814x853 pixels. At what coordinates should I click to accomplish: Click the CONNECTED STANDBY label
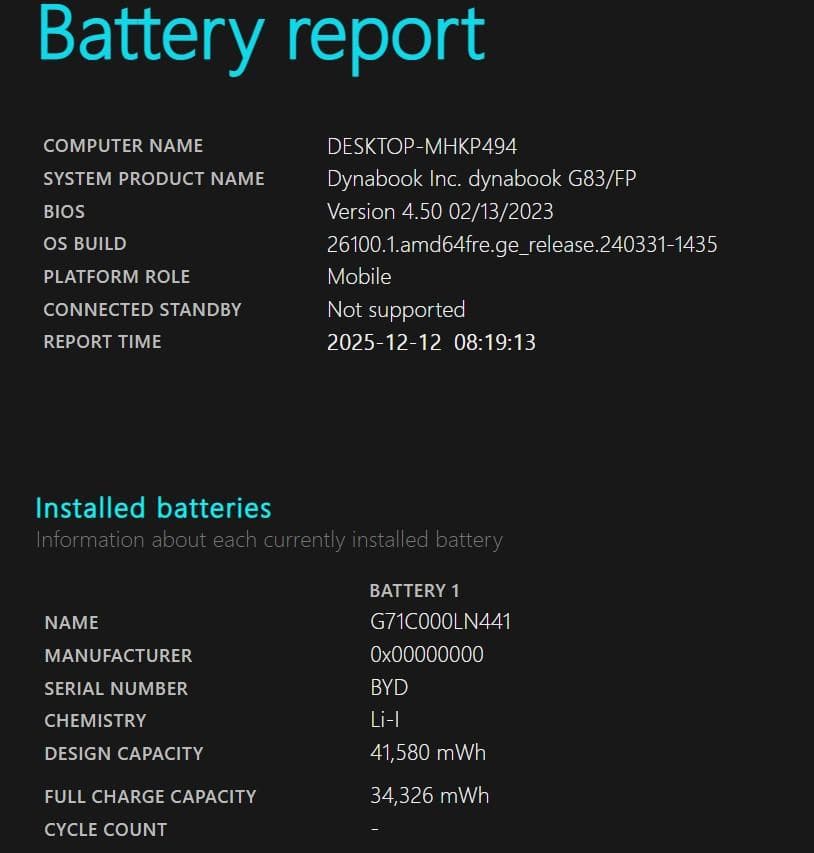pyautogui.click(x=142, y=310)
